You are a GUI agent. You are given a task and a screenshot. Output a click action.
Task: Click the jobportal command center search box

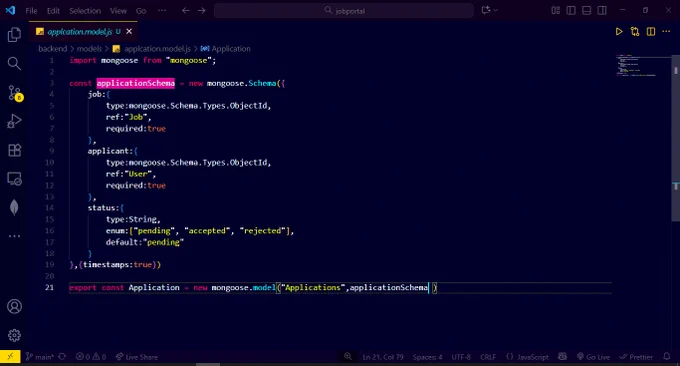[x=344, y=10]
